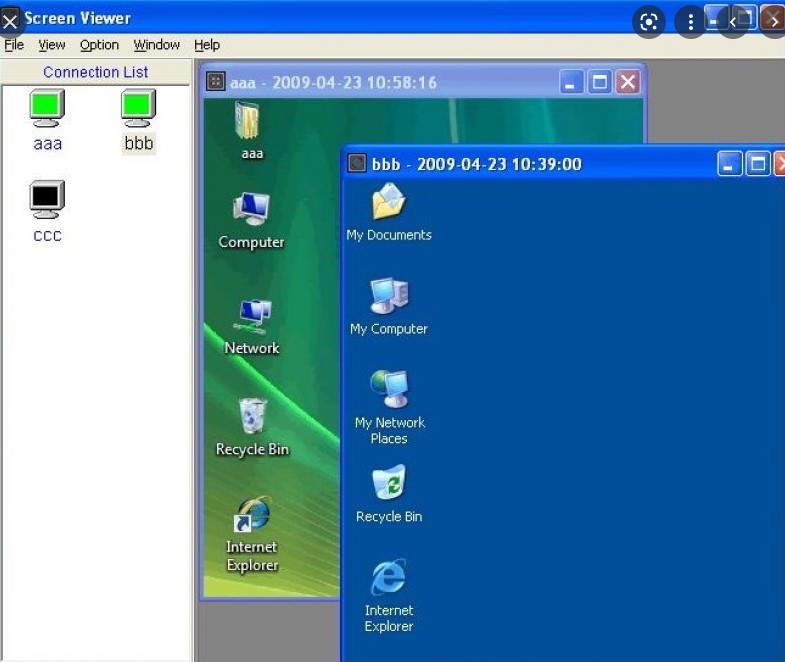This screenshot has height=662, width=785.
Task: Open My Documents icon in bbb window
Action: [x=388, y=201]
